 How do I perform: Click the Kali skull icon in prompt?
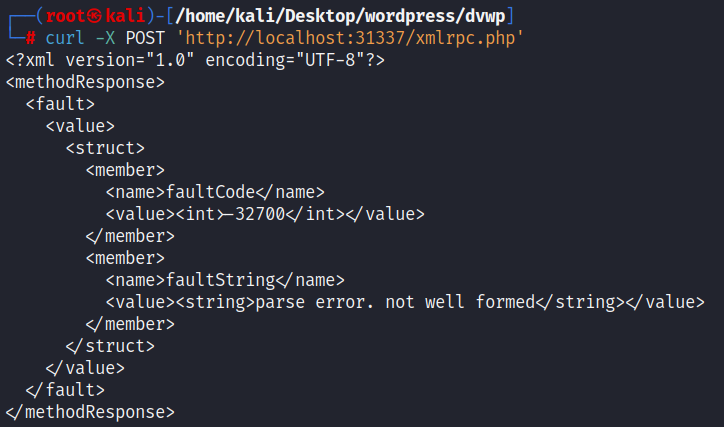(95, 16)
